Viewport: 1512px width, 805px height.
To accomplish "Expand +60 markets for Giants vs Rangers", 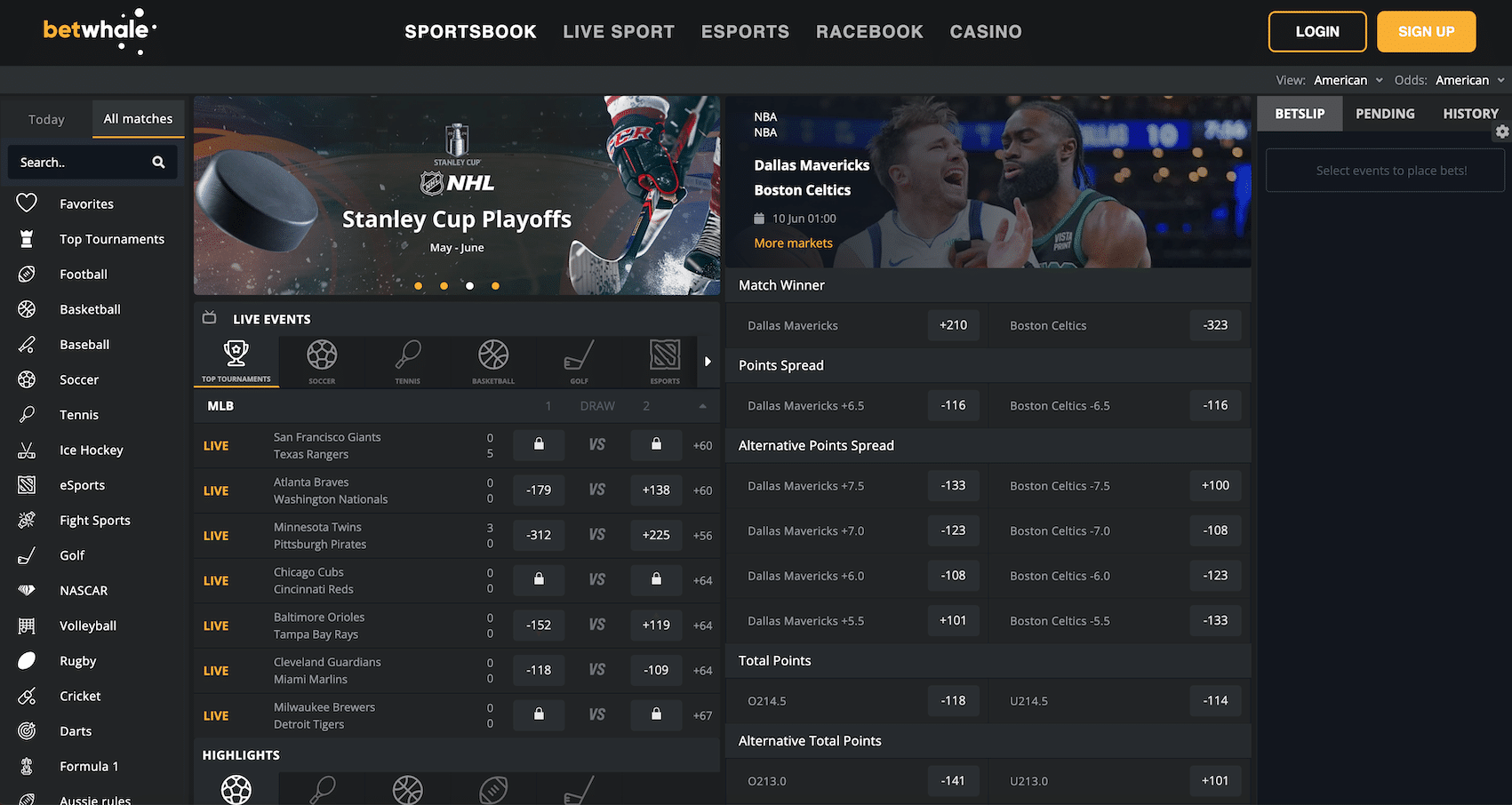I will 702,446.
